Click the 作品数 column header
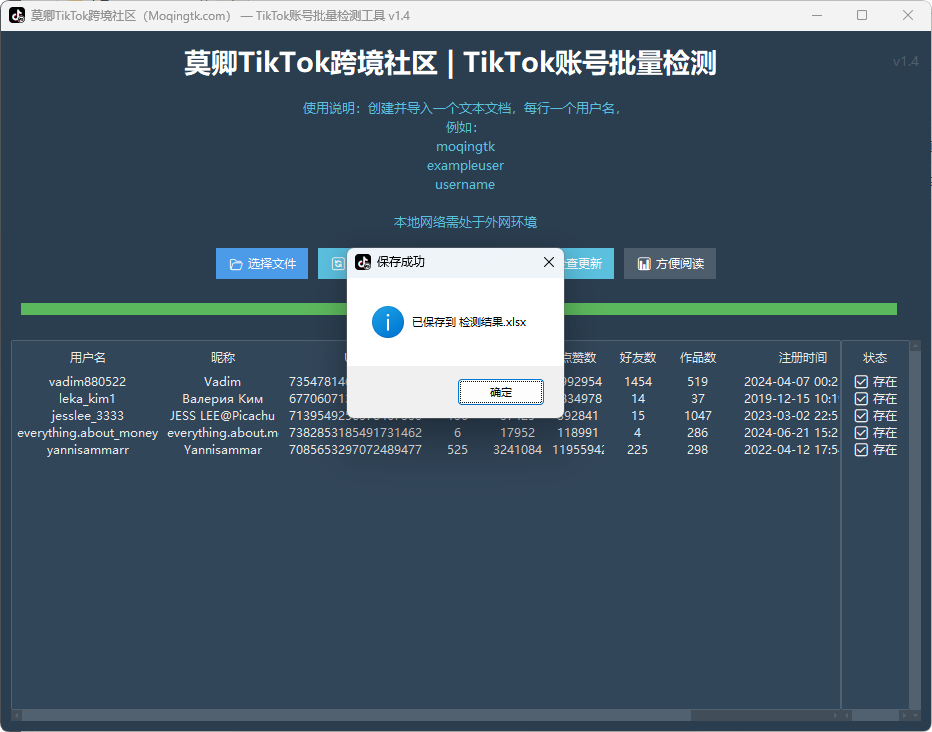Viewport: 932px width, 732px height. [697, 358]
